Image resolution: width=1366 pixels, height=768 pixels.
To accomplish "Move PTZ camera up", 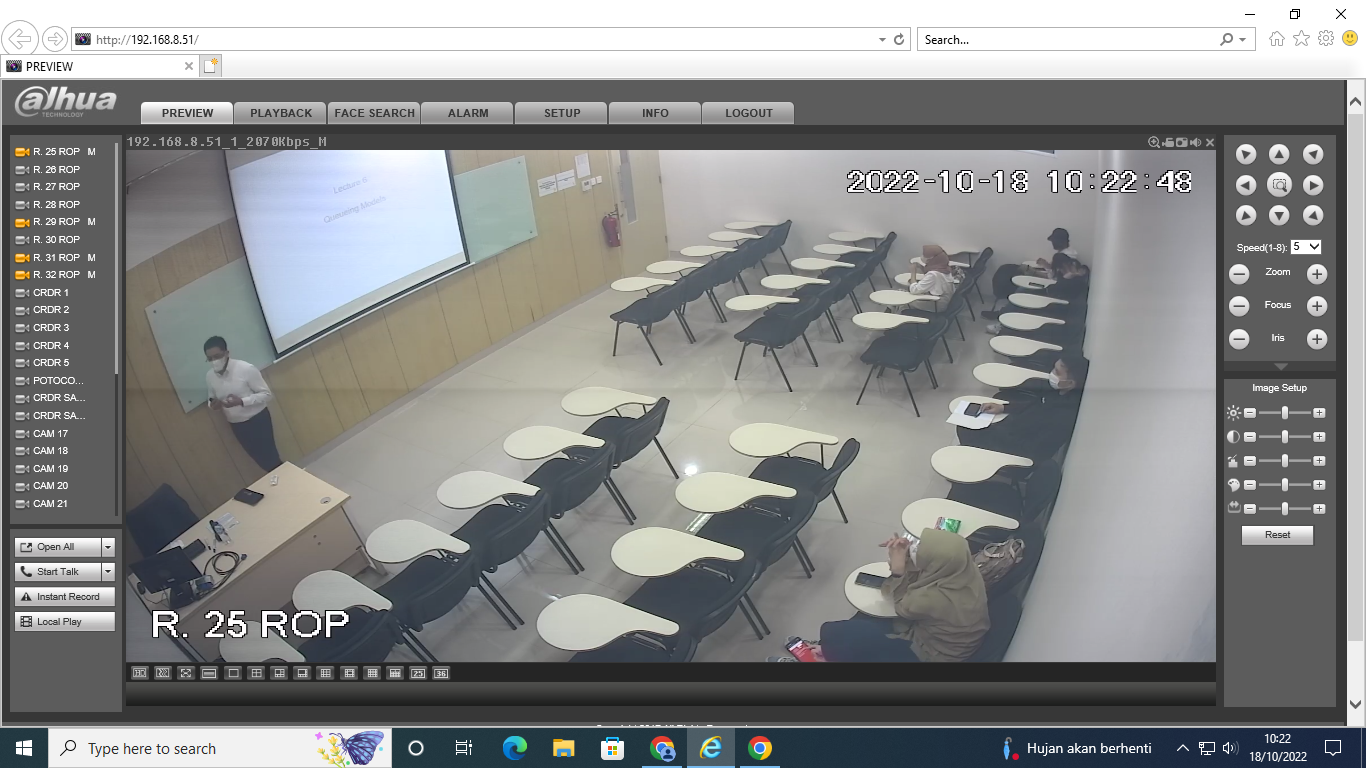I will pyautogui.click(x=1279, y=154).
